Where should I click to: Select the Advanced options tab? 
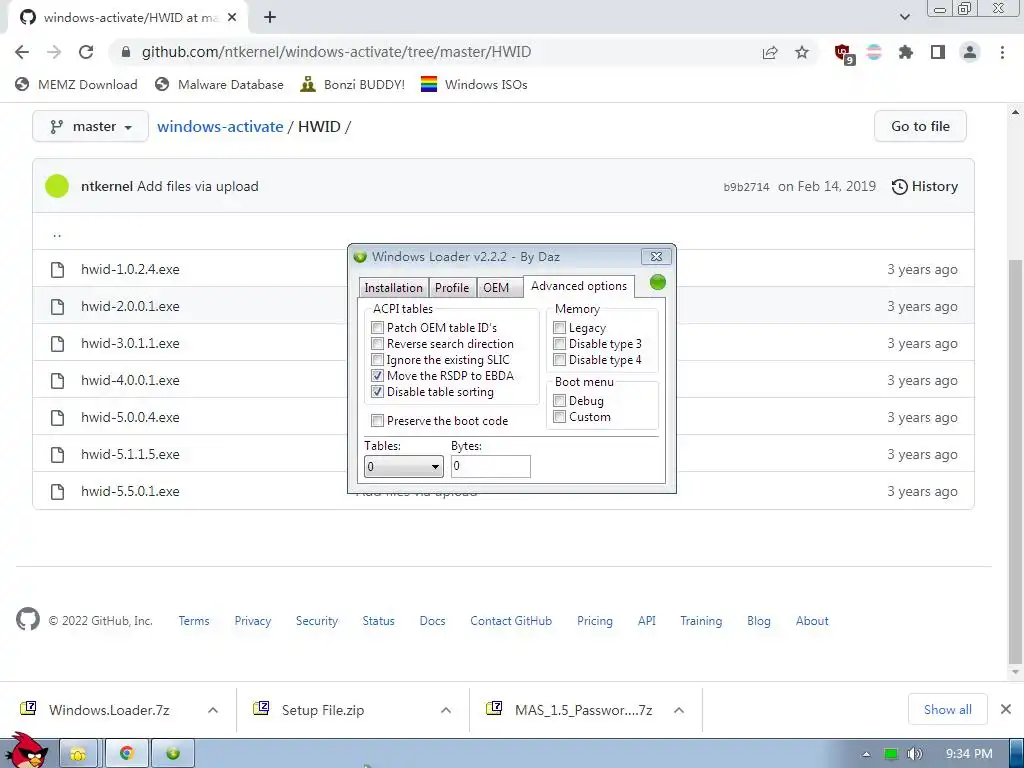pos(579,286)
